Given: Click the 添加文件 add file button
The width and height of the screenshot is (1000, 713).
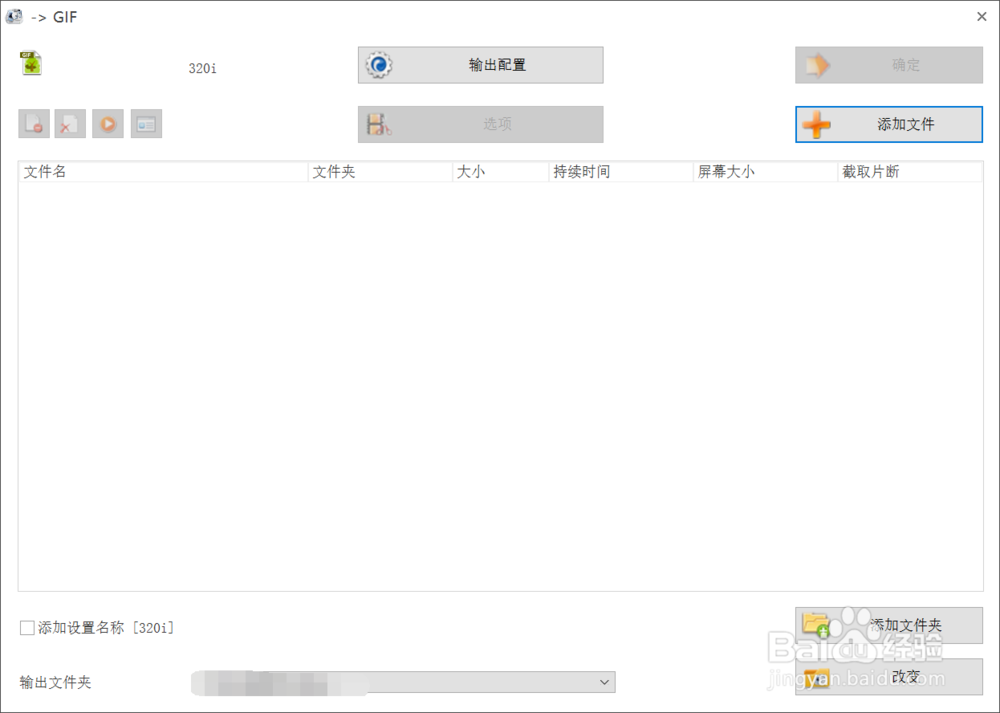Looking at the screenshot, I should (x=888, y=124).
